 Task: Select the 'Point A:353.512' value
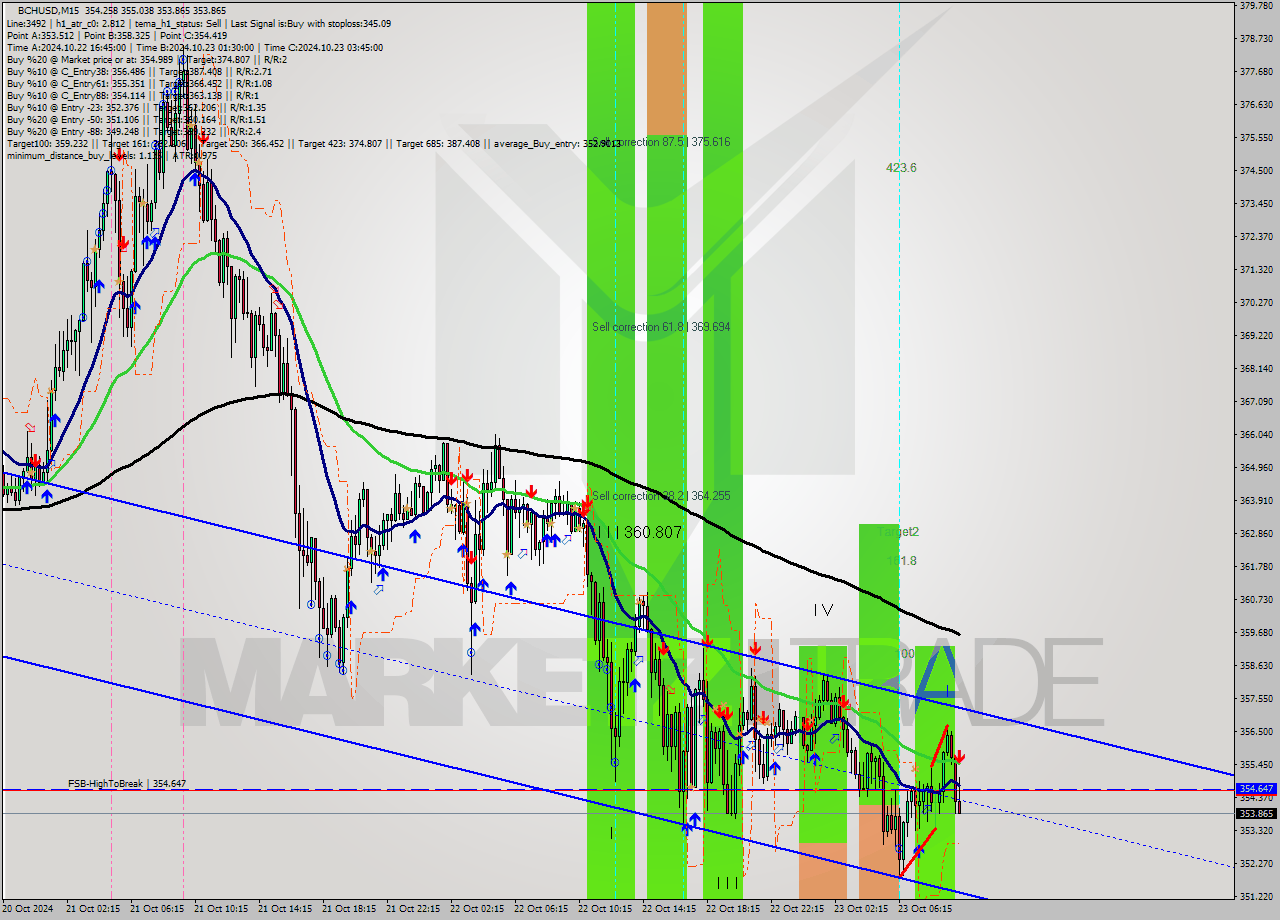(x=40, y=35)
